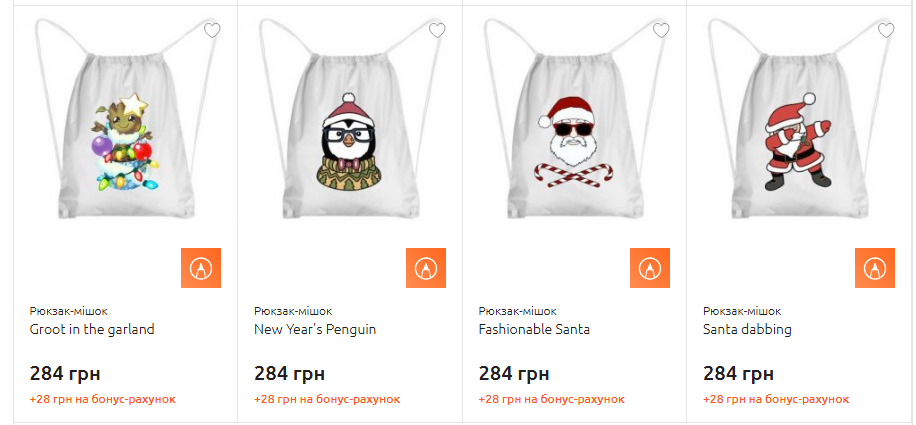Viewport: 916px width, 425px height.
Task: Open the dabbing Santa backpack picture
Action: pos(799,120)
